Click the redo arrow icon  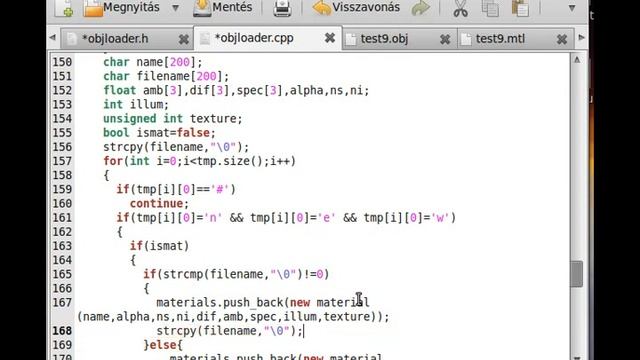(x=421, y=8)
